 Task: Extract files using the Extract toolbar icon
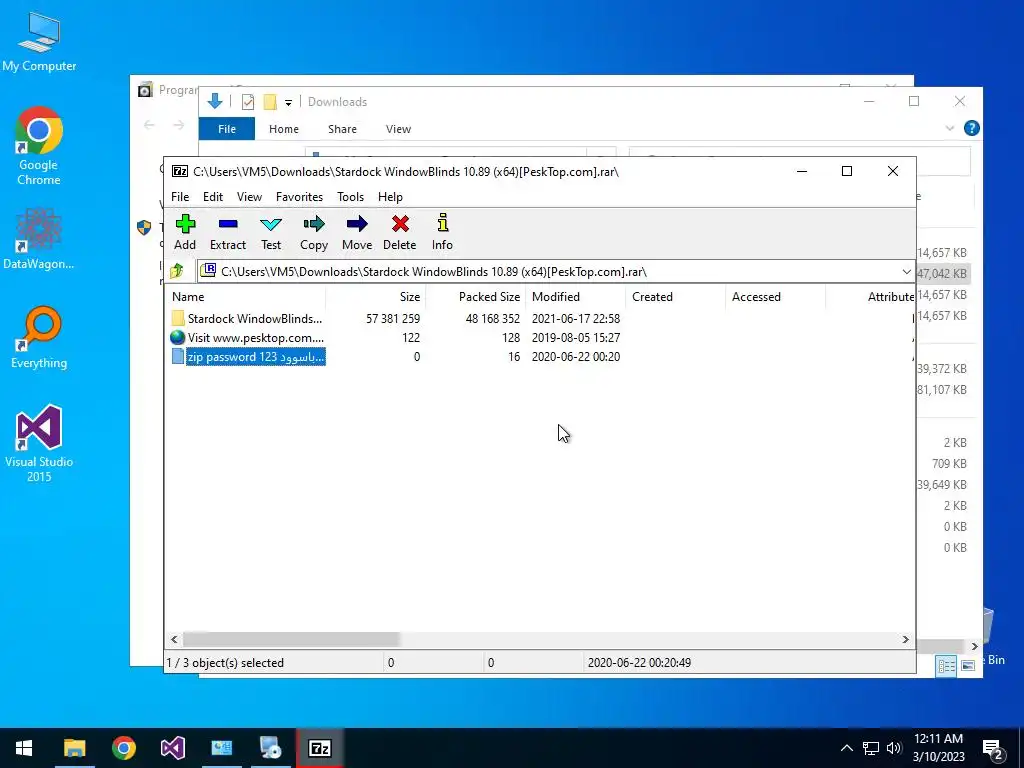point(228,232)
